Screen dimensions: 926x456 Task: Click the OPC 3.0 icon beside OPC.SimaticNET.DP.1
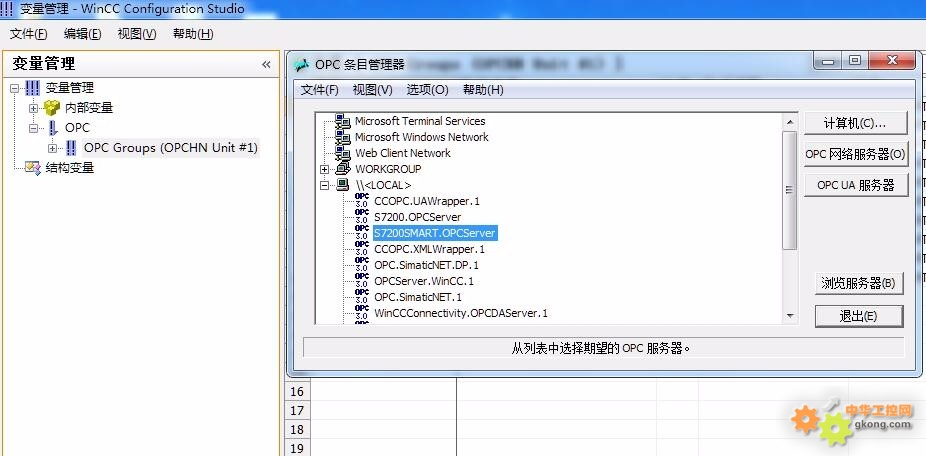click(x=362, y=265)
